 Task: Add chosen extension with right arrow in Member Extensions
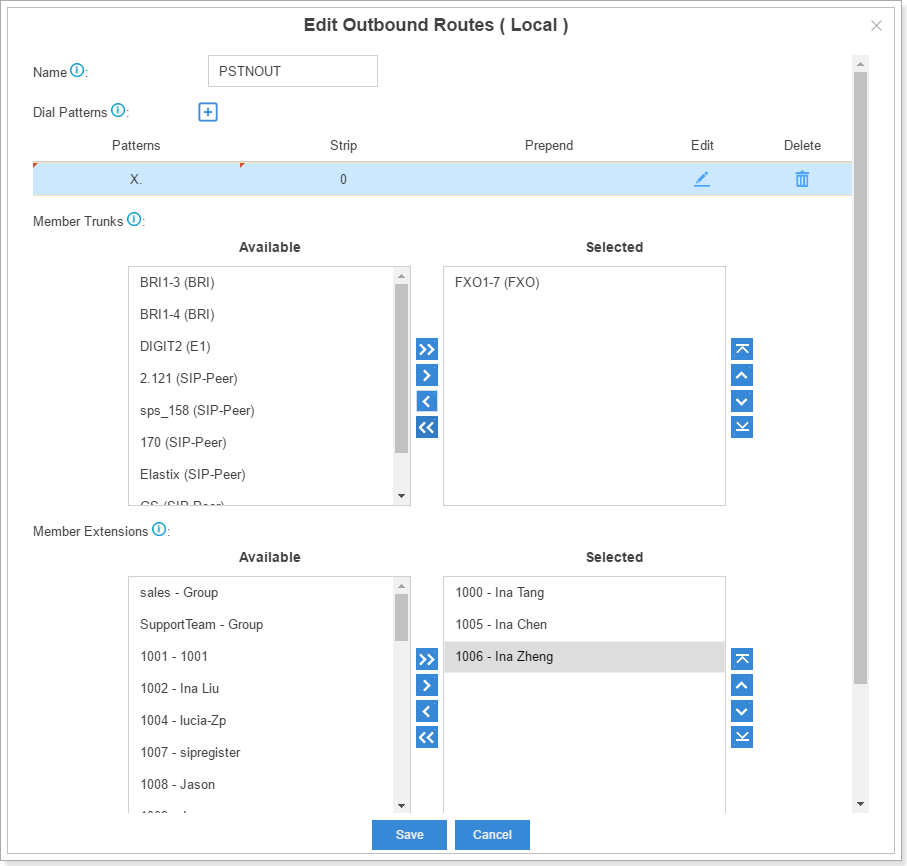(x=426, y=686)
